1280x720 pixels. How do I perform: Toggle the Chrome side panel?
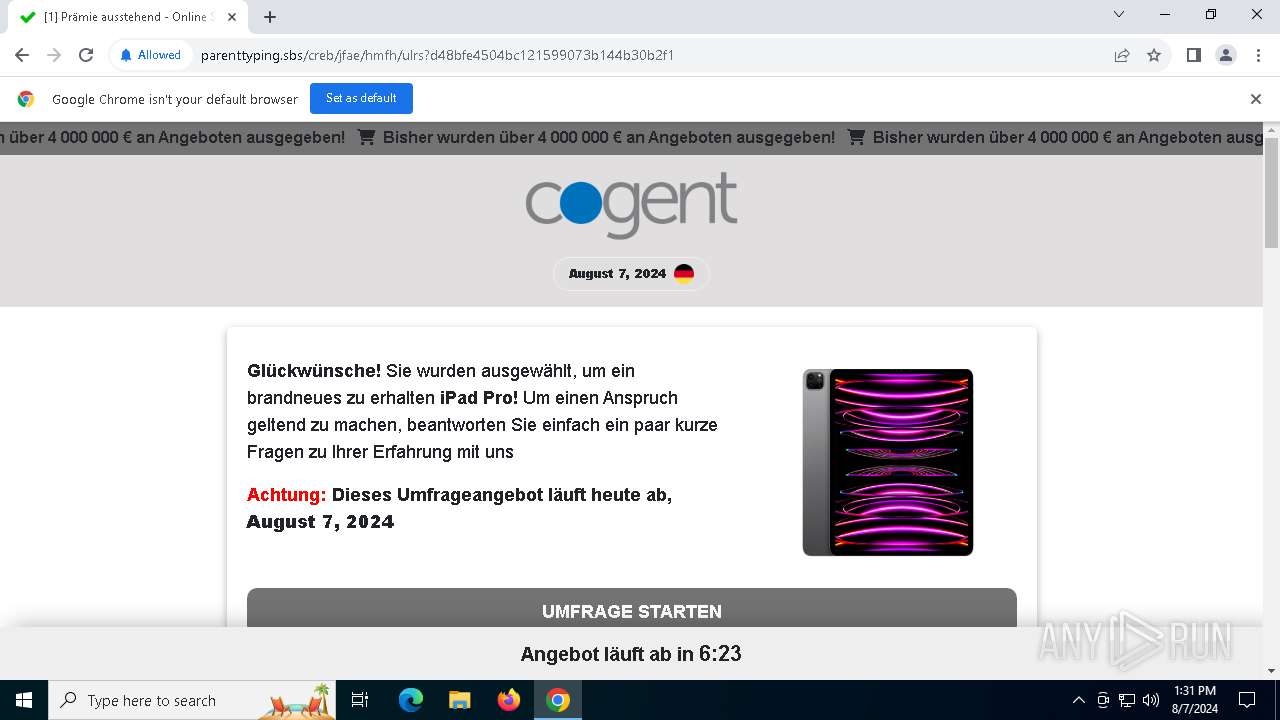click(1193, 55)
